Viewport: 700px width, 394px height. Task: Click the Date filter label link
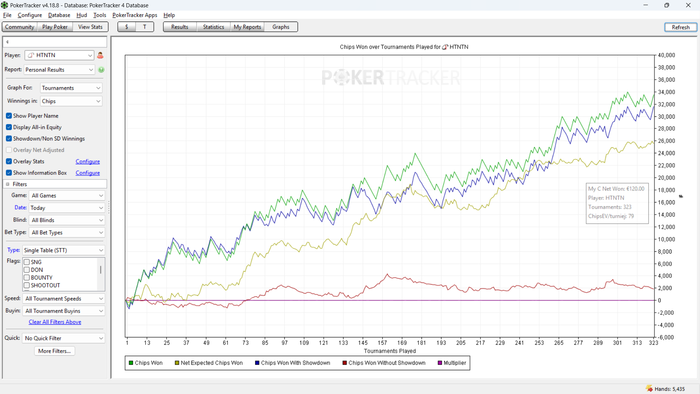pos(20,207)
